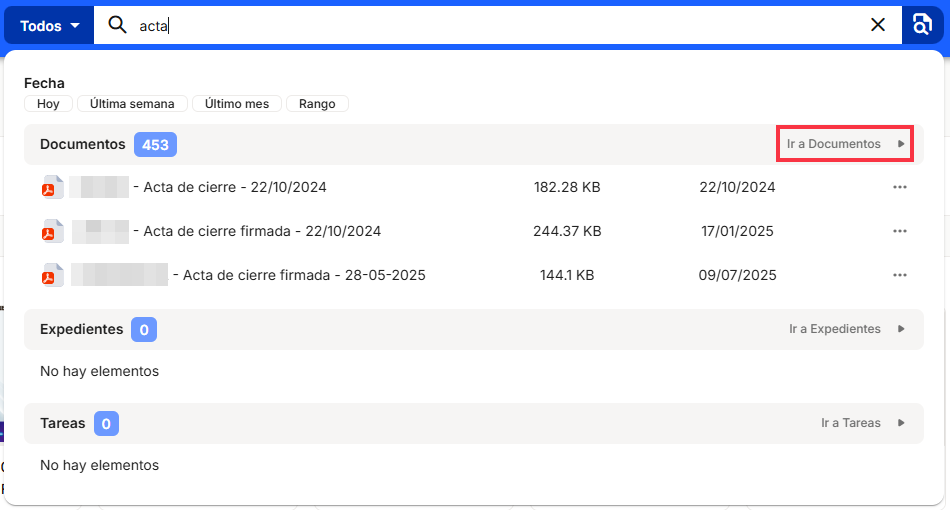This screenshot has height=510, width=950.
Task: Open the PDF icon for Acta de cierre 22/10/2024
Action: coord(52,188)
